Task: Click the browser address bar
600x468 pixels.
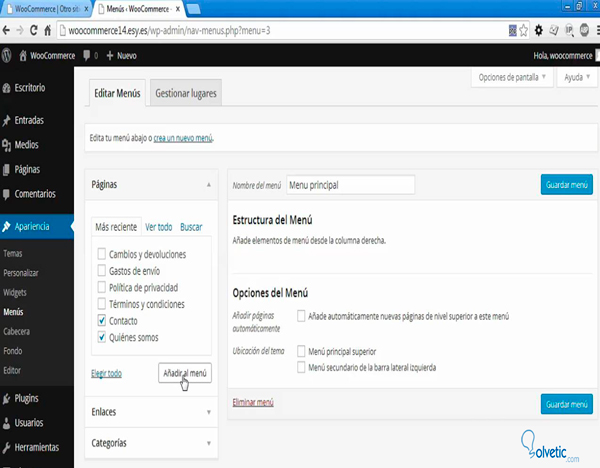Action: (283, 31)
